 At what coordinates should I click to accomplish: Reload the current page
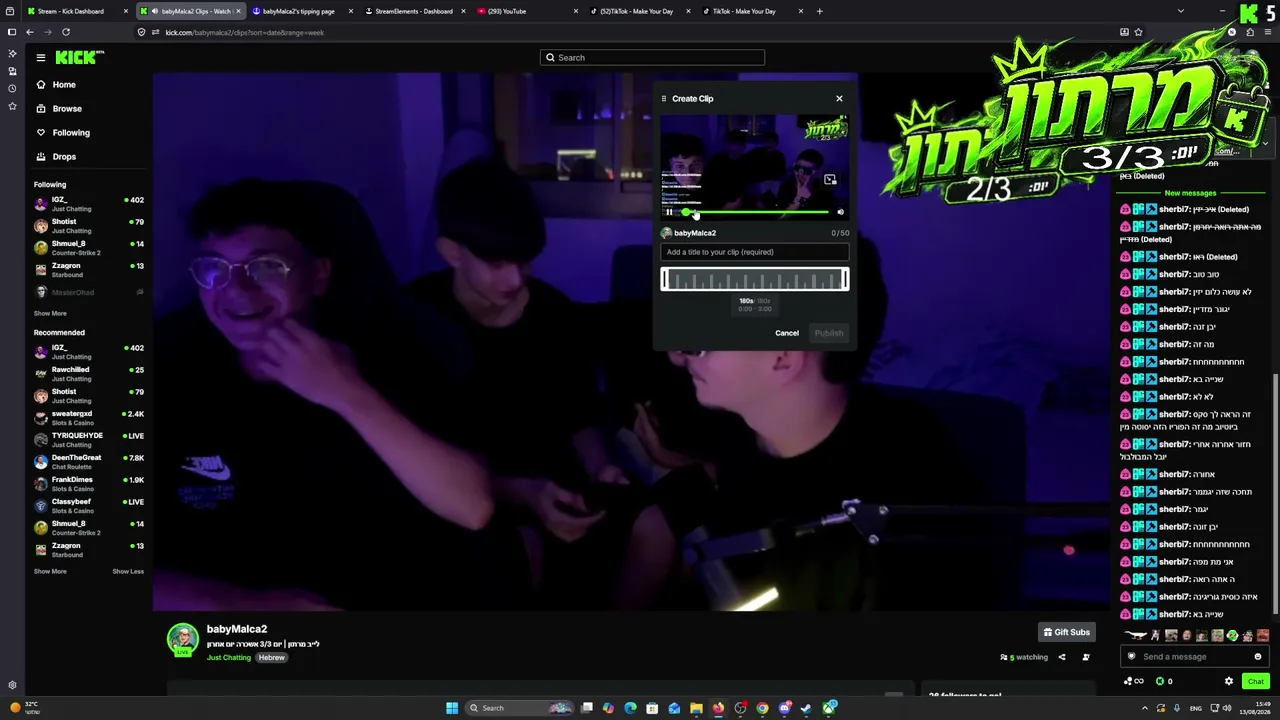66,32
